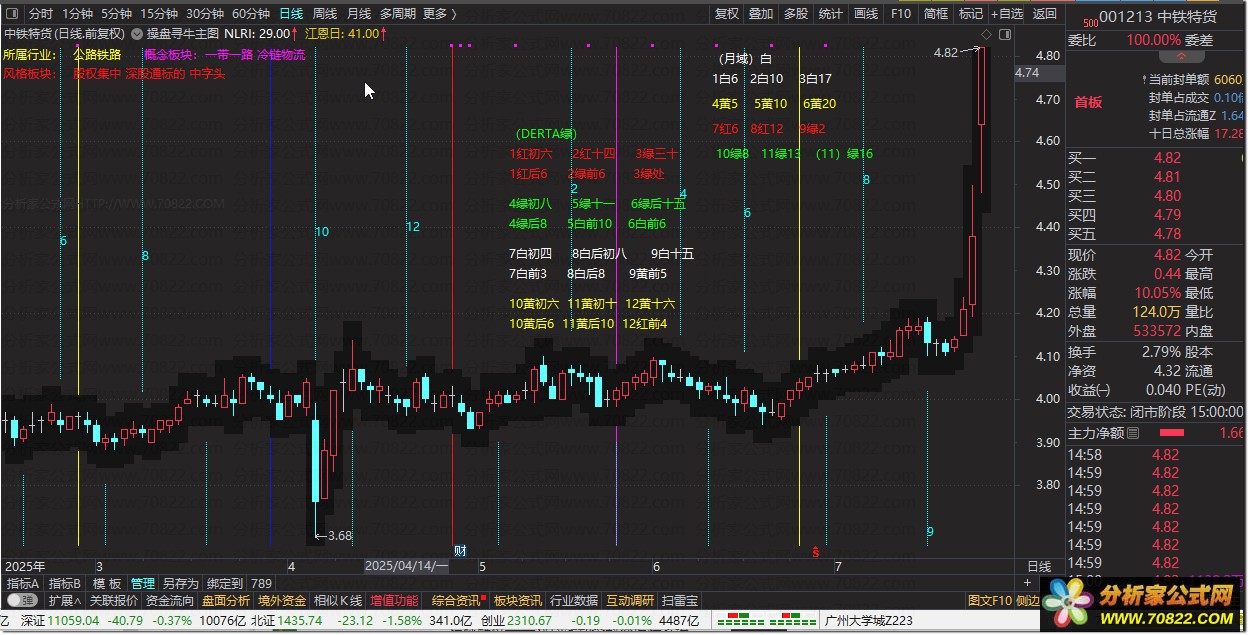The width and height of the screenshot is (1250, 635).
Task: Click the 2025/04/14 date label on the time axis
Action: point(407,566)
